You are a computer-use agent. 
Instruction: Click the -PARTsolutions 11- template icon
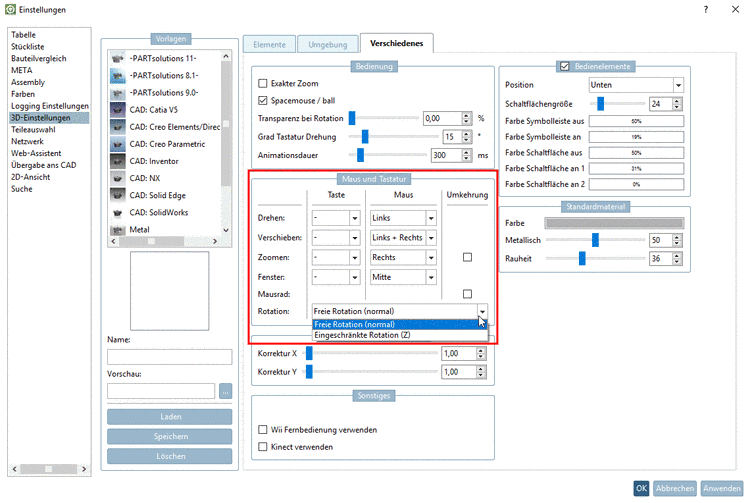[x=118, y=58]
